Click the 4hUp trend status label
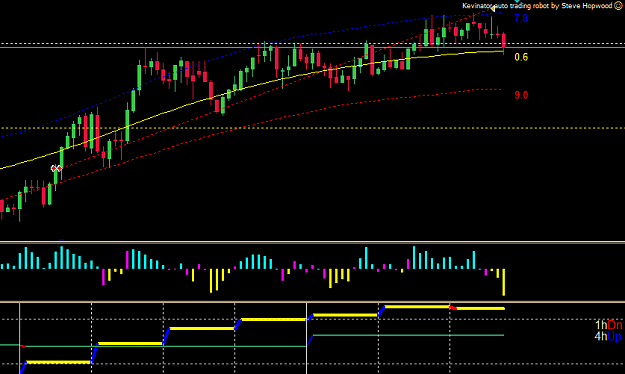625x374 pixels. pos(608,337)
